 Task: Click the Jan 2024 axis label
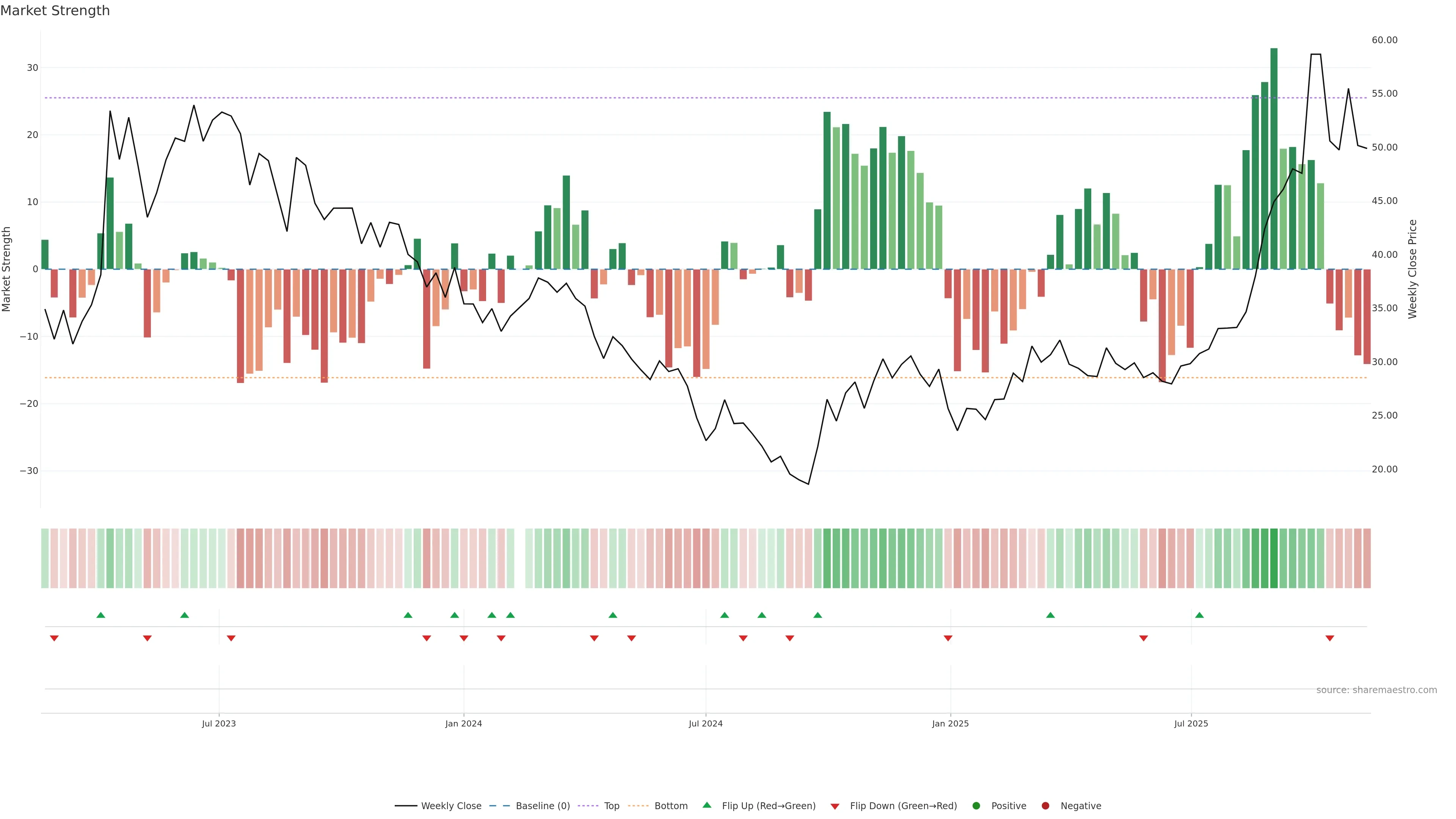463,723
